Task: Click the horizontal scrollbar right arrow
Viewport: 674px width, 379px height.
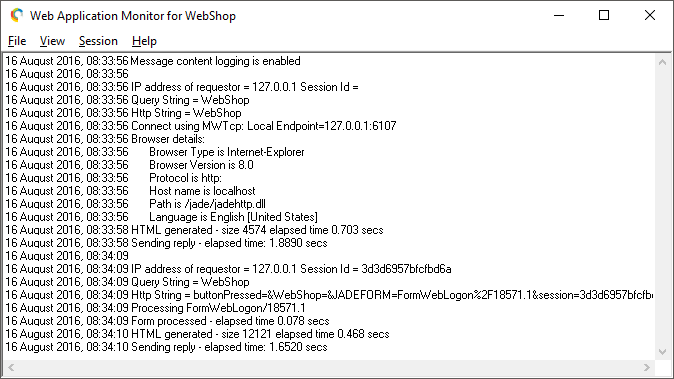Action: point(647,367)
